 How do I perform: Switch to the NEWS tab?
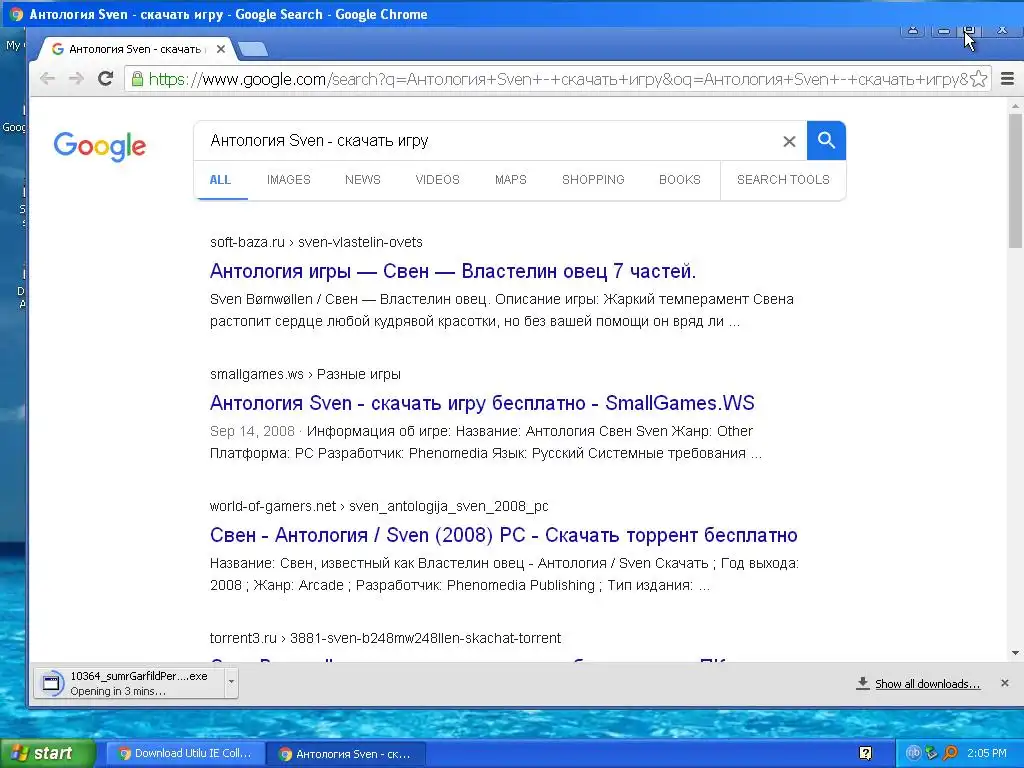362,180
